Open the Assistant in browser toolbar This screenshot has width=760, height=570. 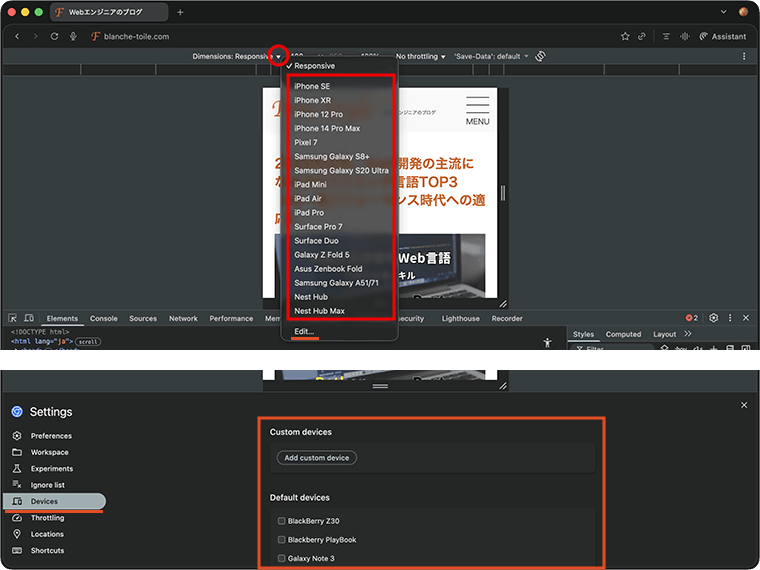pyautogui.click(x=722, y=36)
